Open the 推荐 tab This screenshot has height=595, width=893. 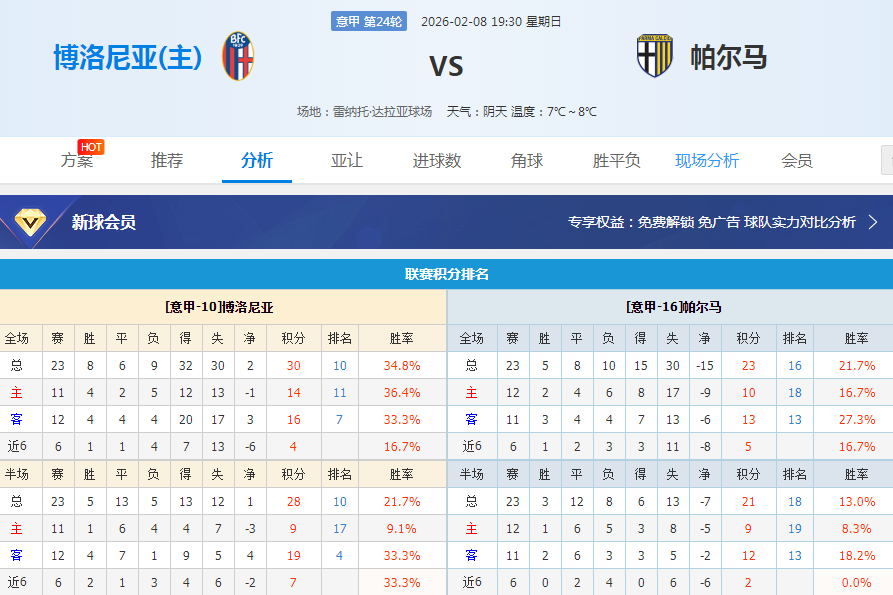click(x=167, y=160)
